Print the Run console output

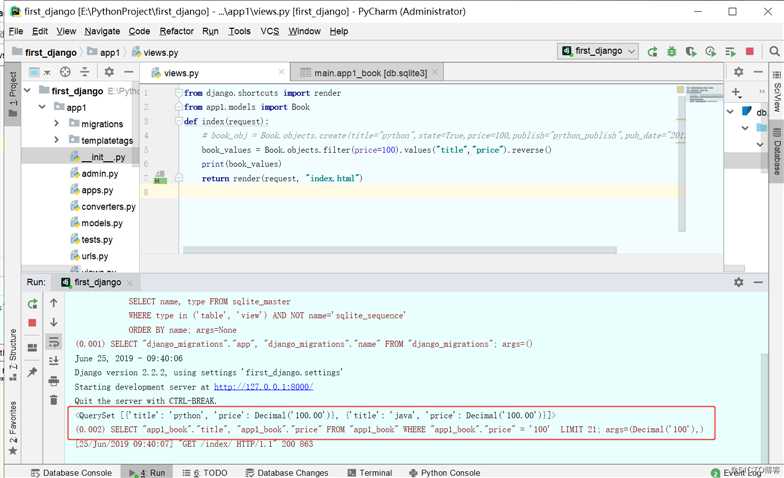click(x=54, y=381)
